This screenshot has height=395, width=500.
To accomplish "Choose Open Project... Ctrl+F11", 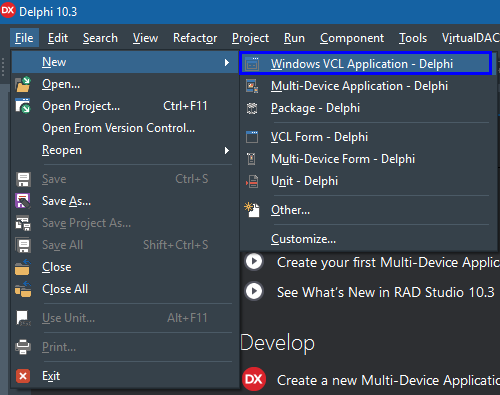I will point(125,106).
